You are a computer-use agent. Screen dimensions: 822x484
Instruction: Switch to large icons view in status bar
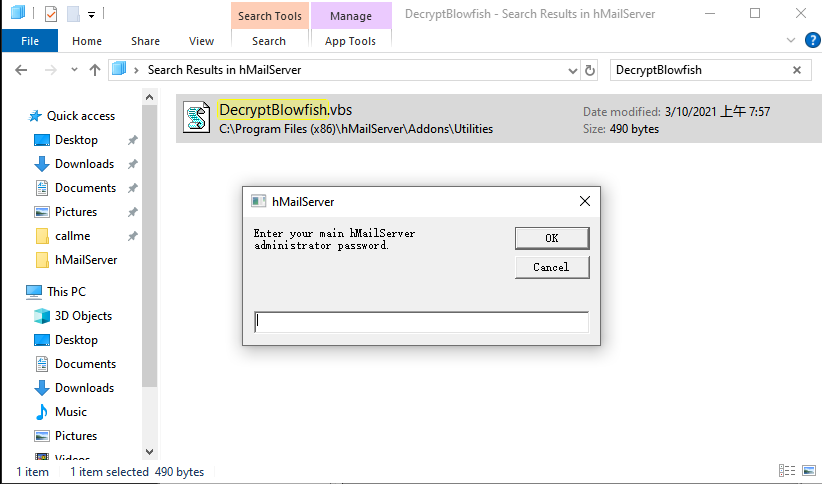click(x=809, y=471)
